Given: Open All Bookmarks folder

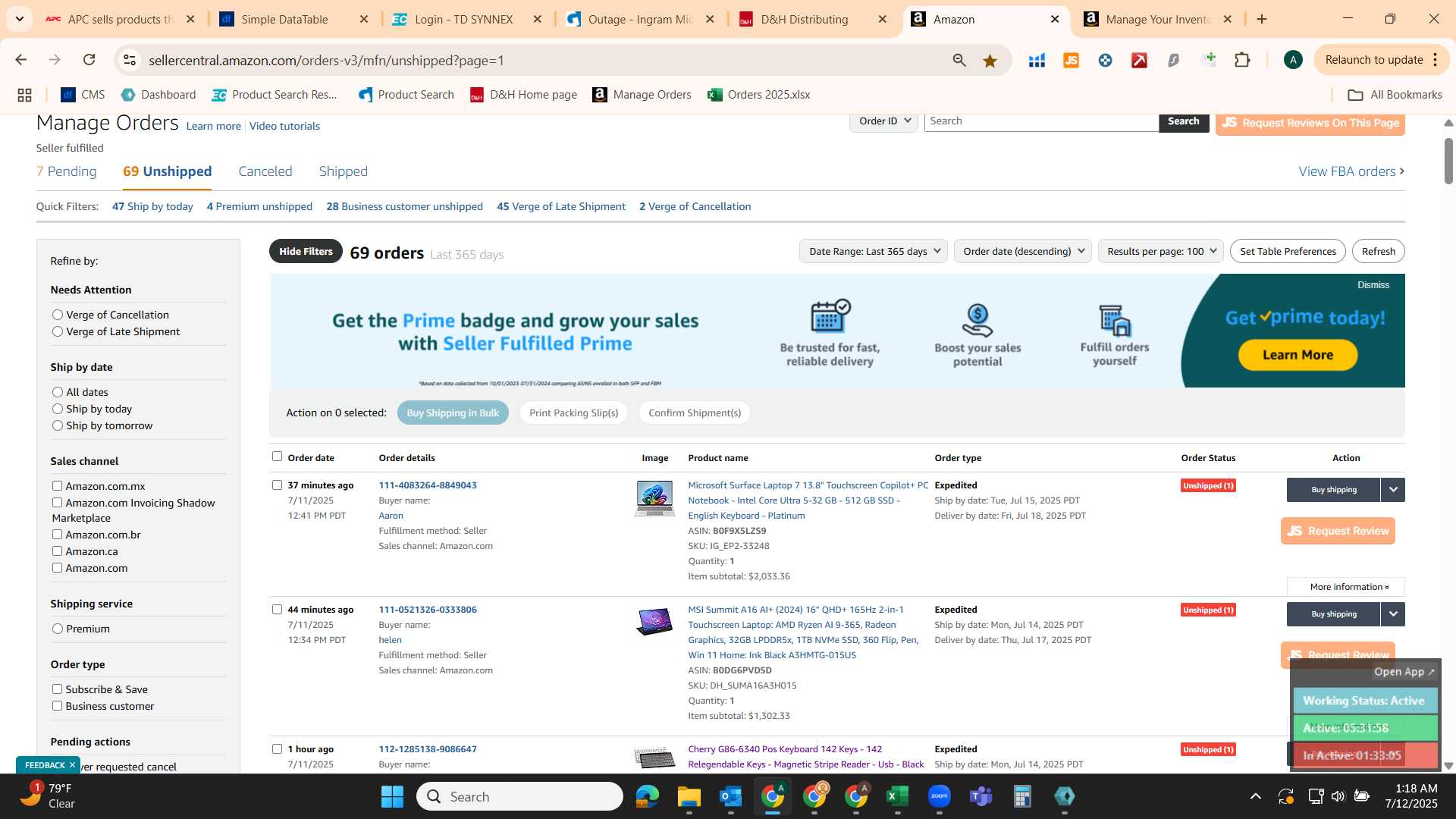Looking at the screenshot, I should coord(1395,95).
